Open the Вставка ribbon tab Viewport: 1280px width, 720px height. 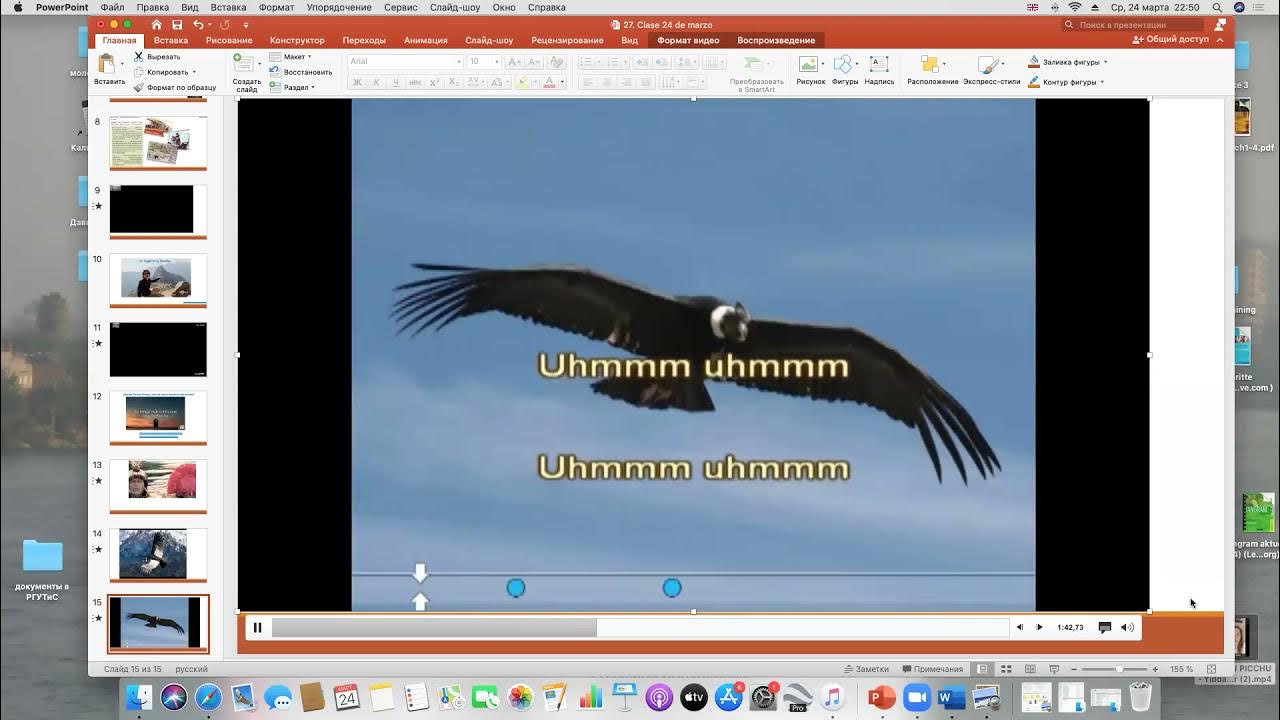tap(171, 40)
